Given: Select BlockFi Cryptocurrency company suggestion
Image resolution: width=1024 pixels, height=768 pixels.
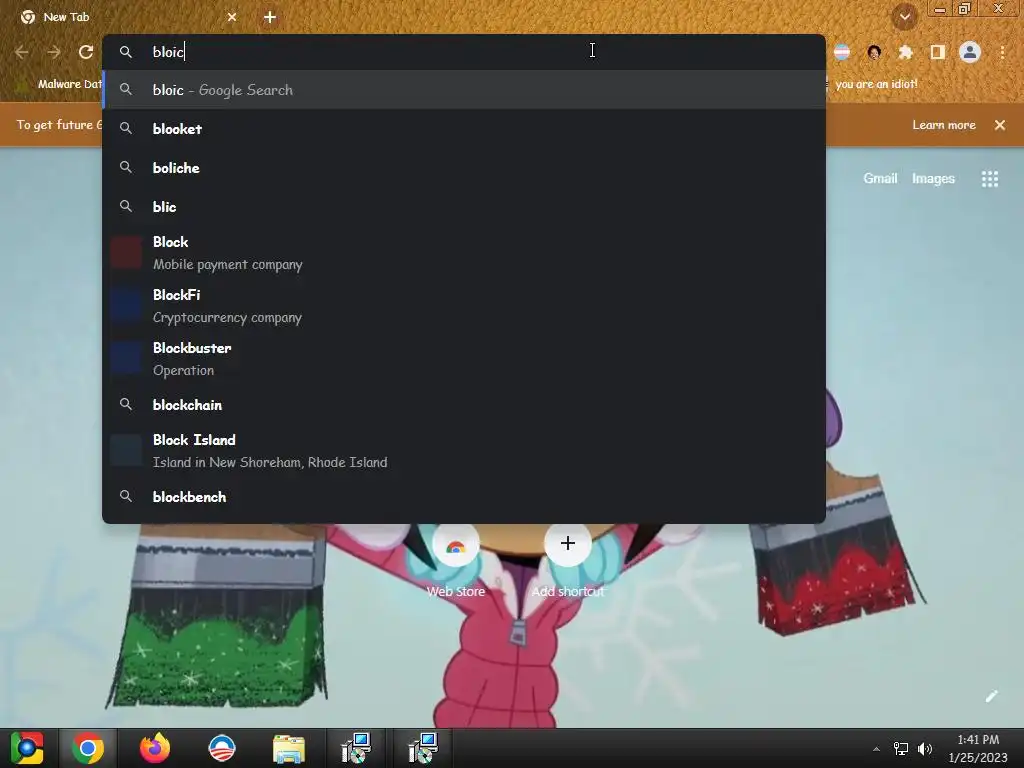Looking at the screenshot, I should coord(464,306).
